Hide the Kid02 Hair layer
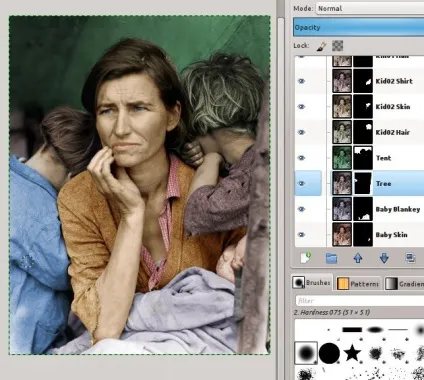 tap(302, 132)
